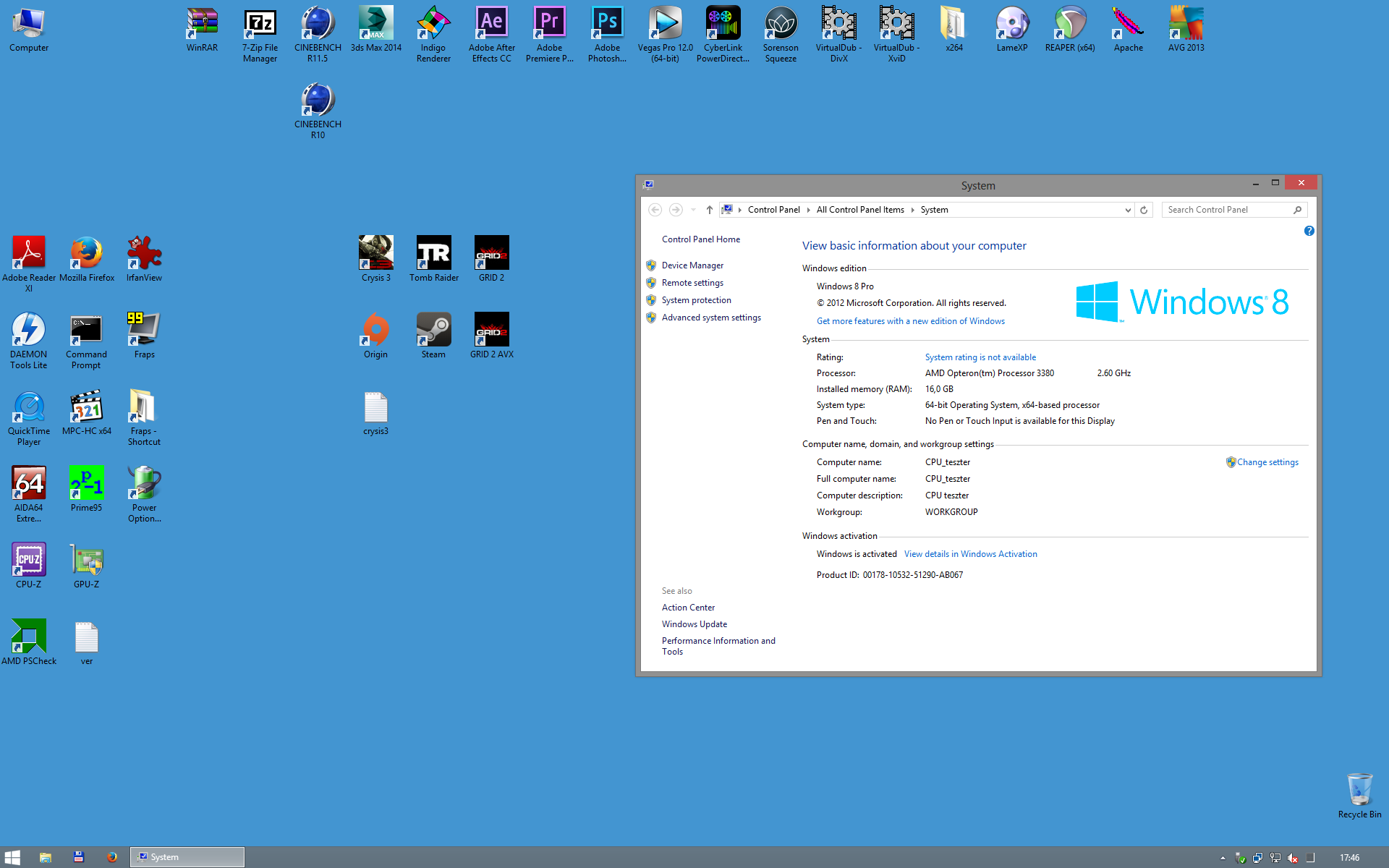This screenshot has width=1389, height=868.
Task: Select Adobe After Effects CC icon
Action: coord(491,35)
